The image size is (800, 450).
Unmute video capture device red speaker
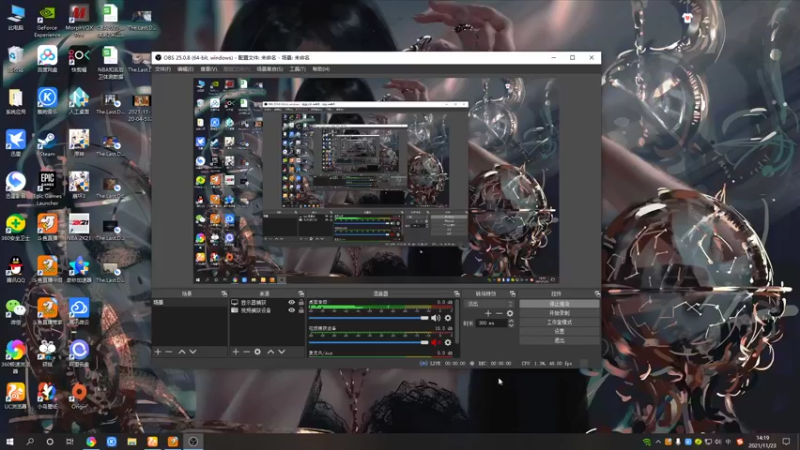pos(435,342)
